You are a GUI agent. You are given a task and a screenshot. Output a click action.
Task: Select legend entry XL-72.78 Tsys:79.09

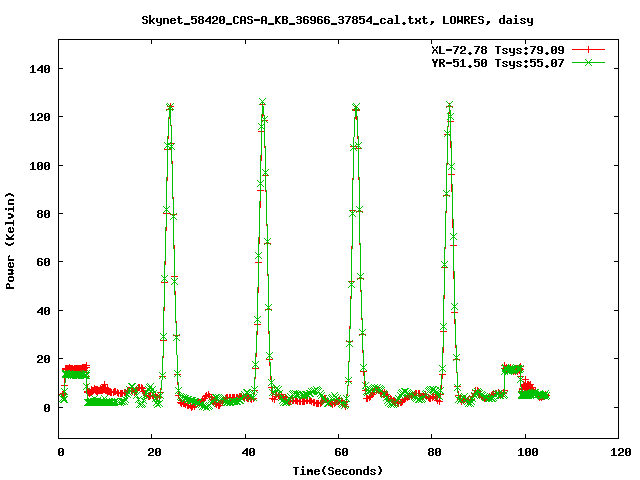[x=498, y=50]
